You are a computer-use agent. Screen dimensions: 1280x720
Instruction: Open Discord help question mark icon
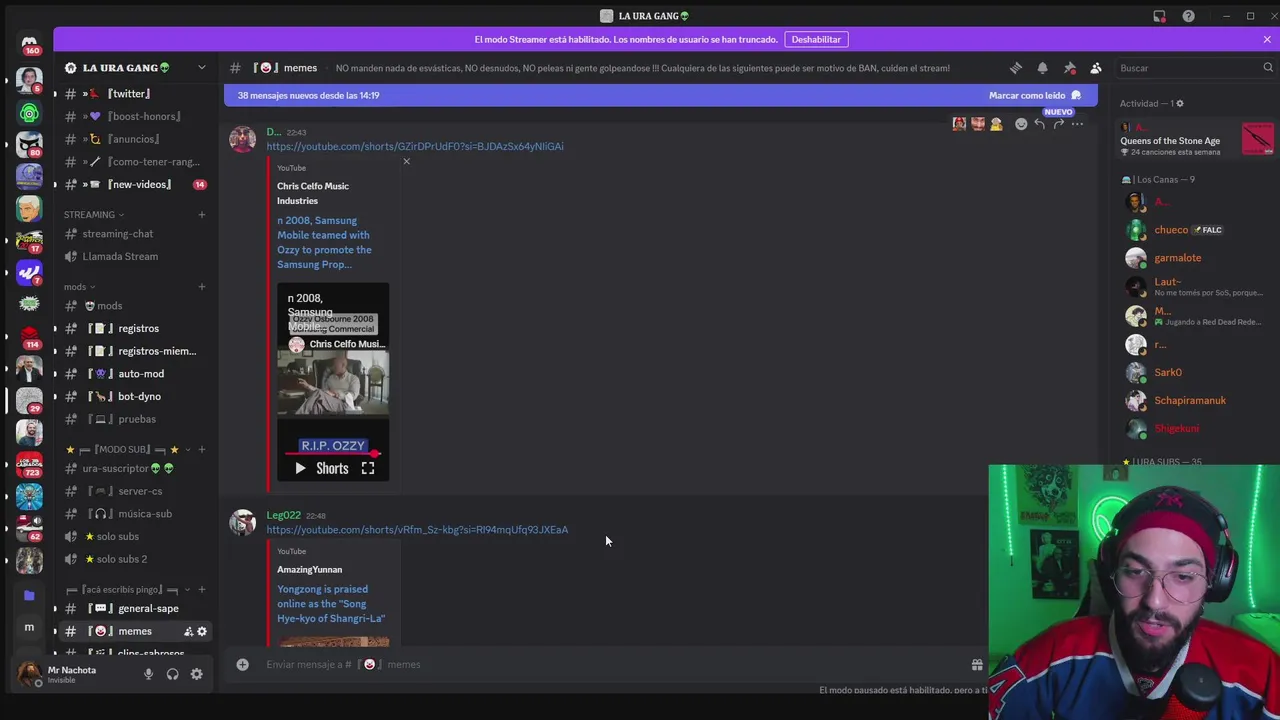pos(1188,16)
